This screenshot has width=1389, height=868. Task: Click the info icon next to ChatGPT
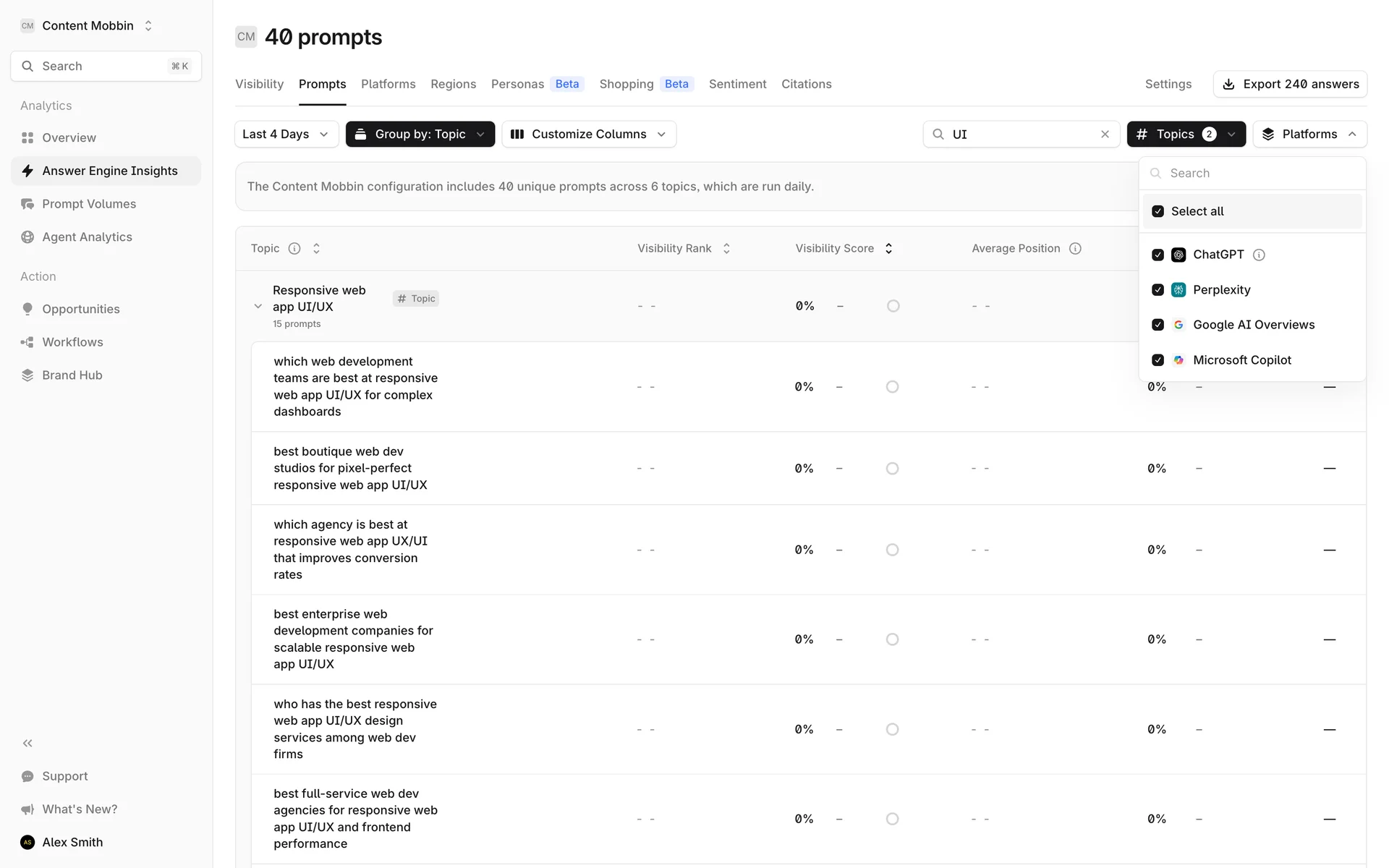click(x=1259, y=255)
